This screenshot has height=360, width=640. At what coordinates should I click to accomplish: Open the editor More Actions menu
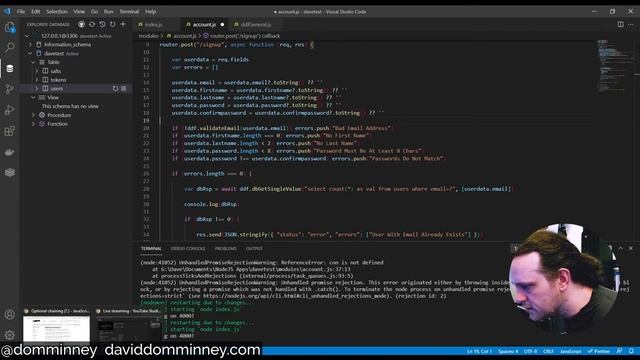631,24
